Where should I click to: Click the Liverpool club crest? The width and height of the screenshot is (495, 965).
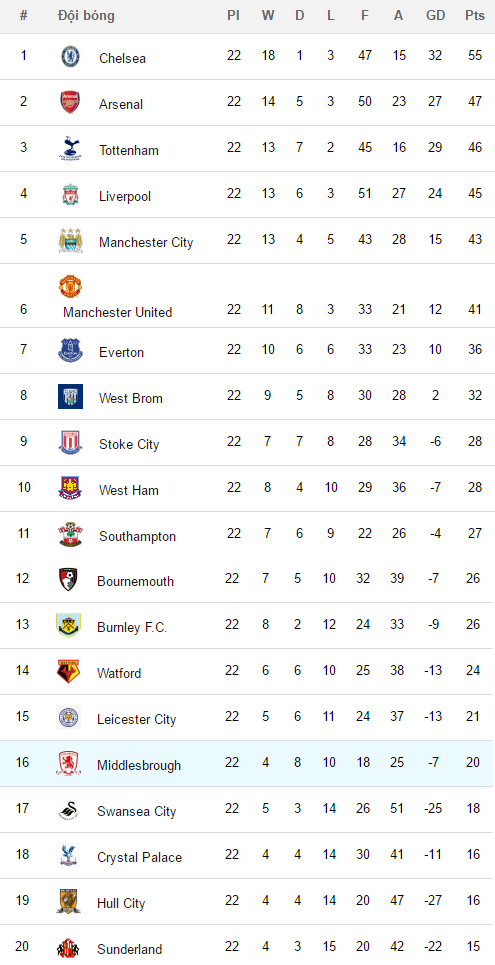pos(70,194)
